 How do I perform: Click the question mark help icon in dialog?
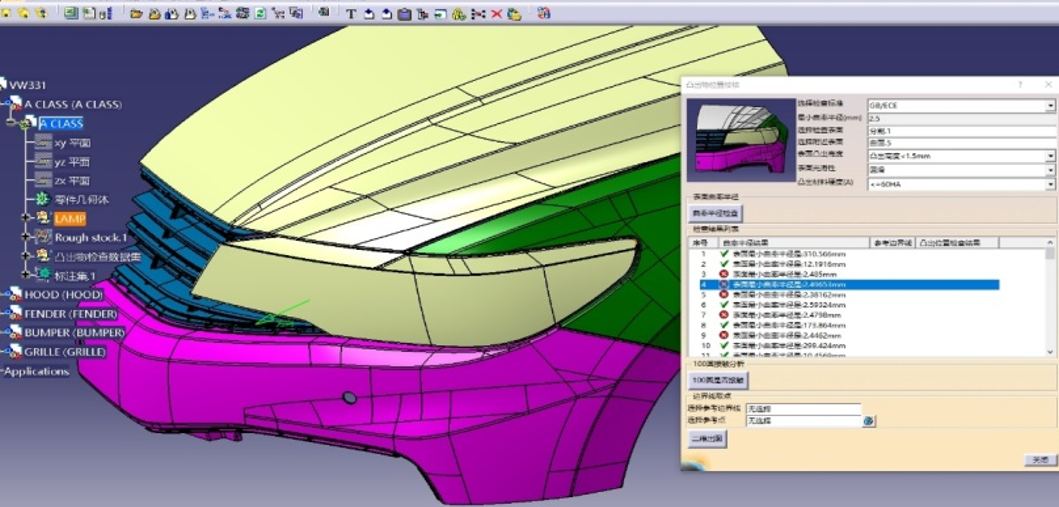(x=1019, y=85)
